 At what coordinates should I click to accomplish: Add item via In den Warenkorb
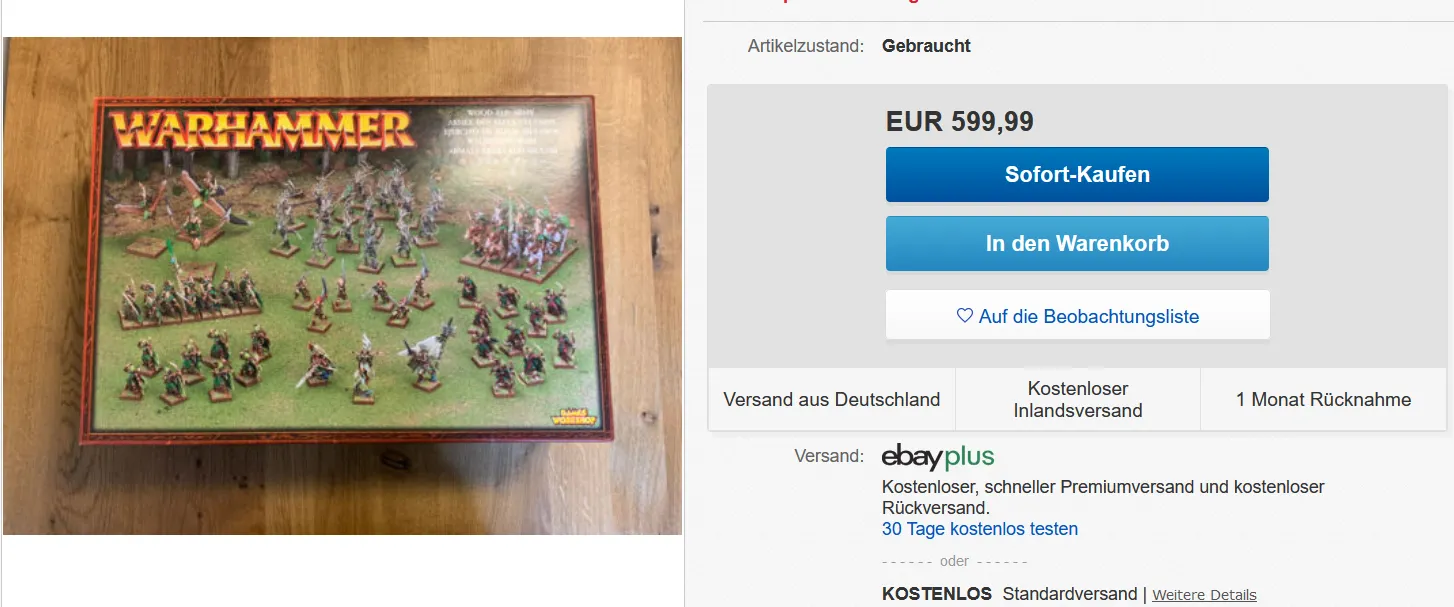tap(1077, 243)
